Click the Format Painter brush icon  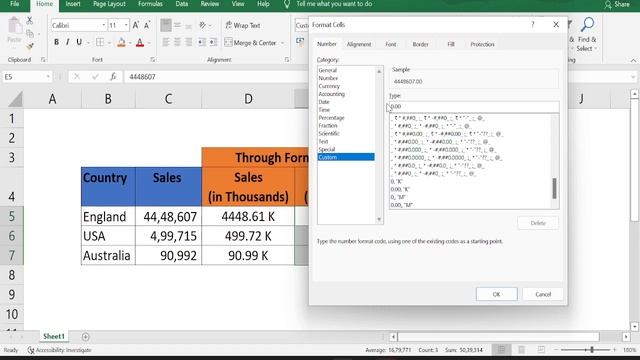[30, 46]
